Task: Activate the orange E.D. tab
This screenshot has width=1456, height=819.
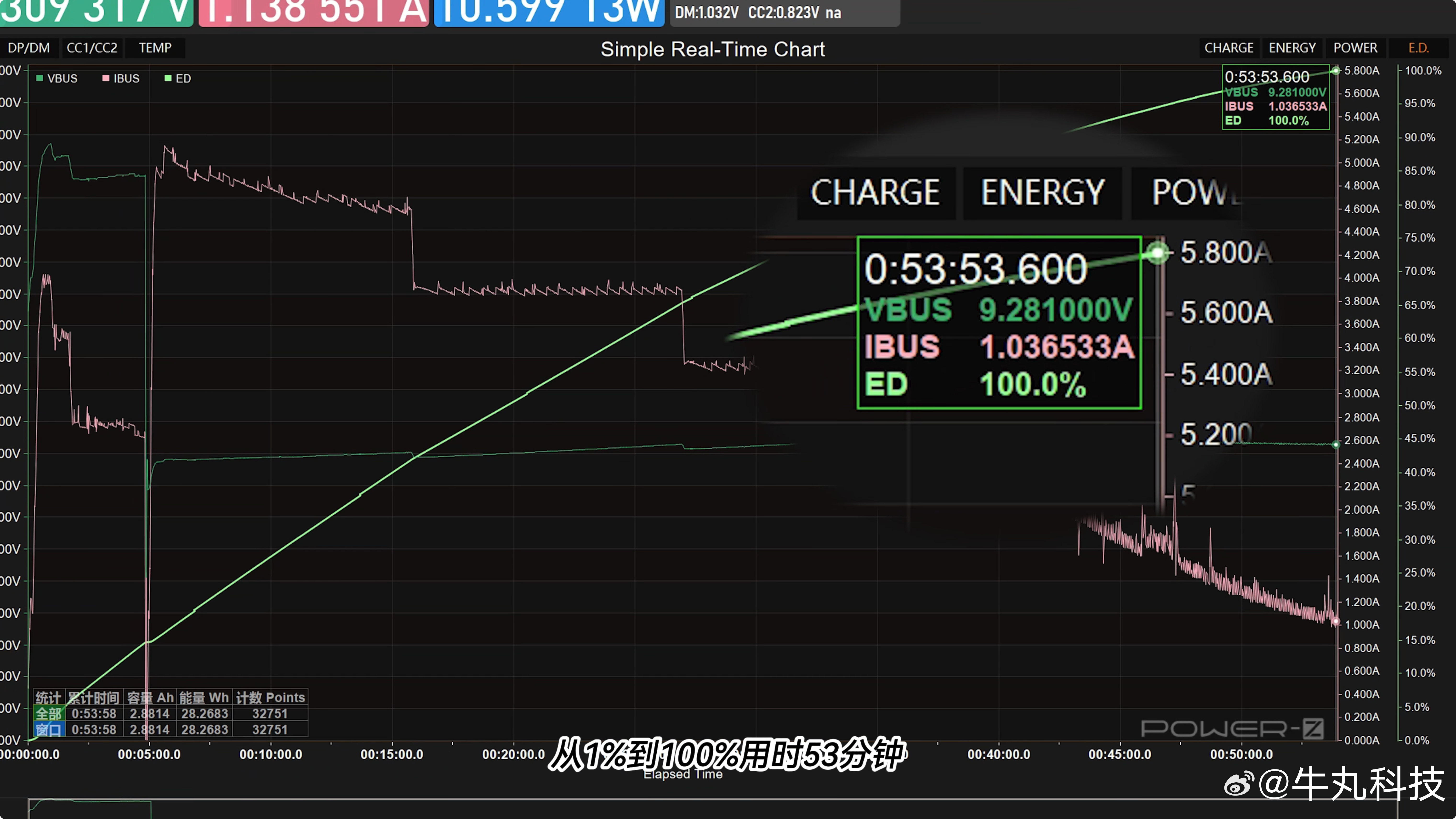Action: (x=1418, y=48)
